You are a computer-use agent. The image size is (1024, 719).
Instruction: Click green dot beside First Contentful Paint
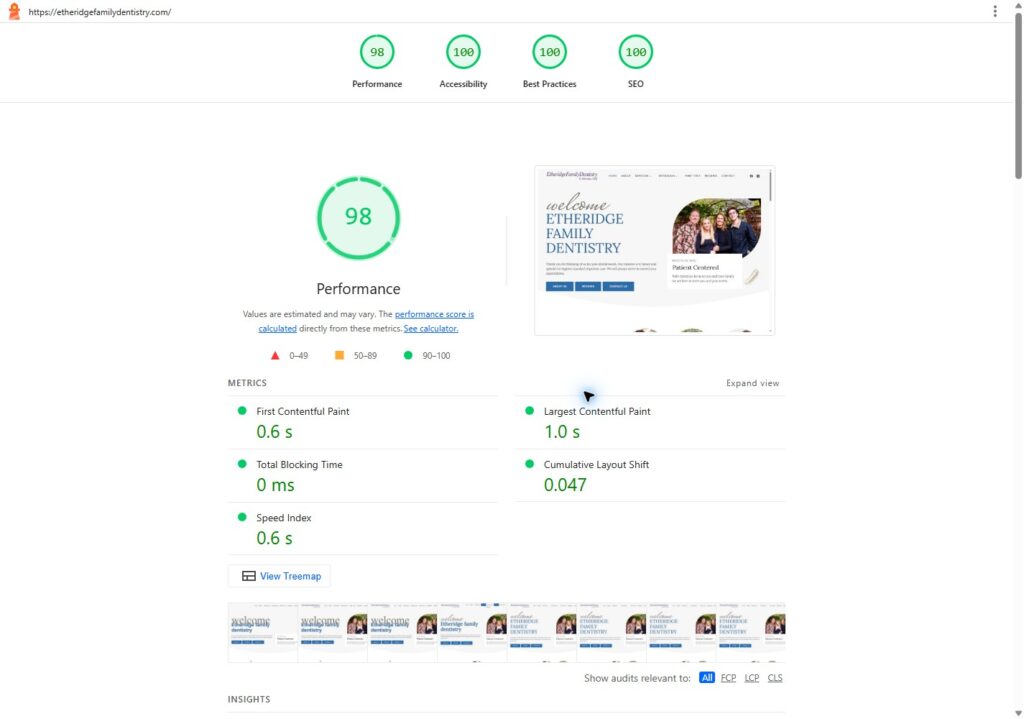242,411
